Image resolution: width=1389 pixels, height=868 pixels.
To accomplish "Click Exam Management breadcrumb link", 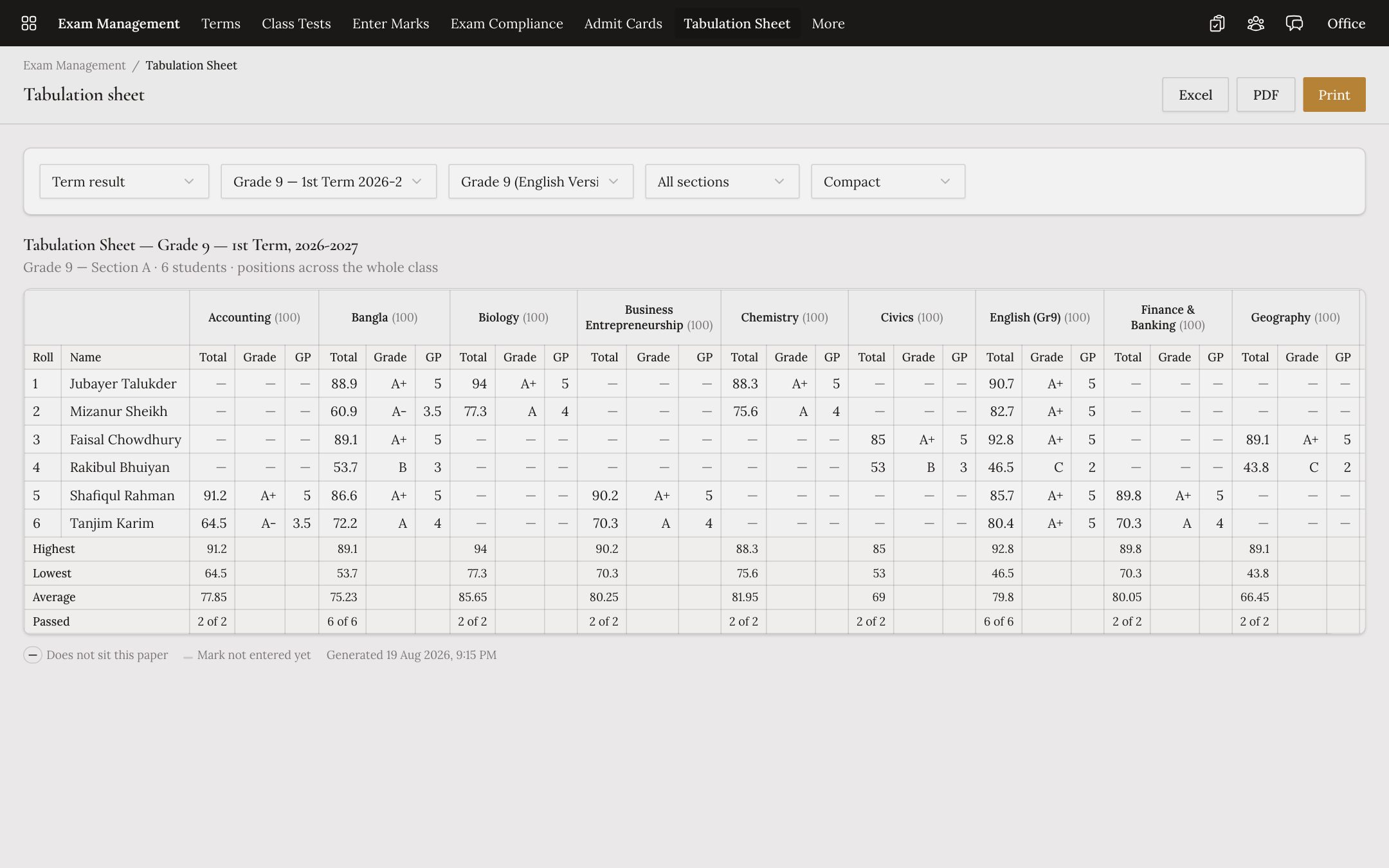I will click(75, 65).
